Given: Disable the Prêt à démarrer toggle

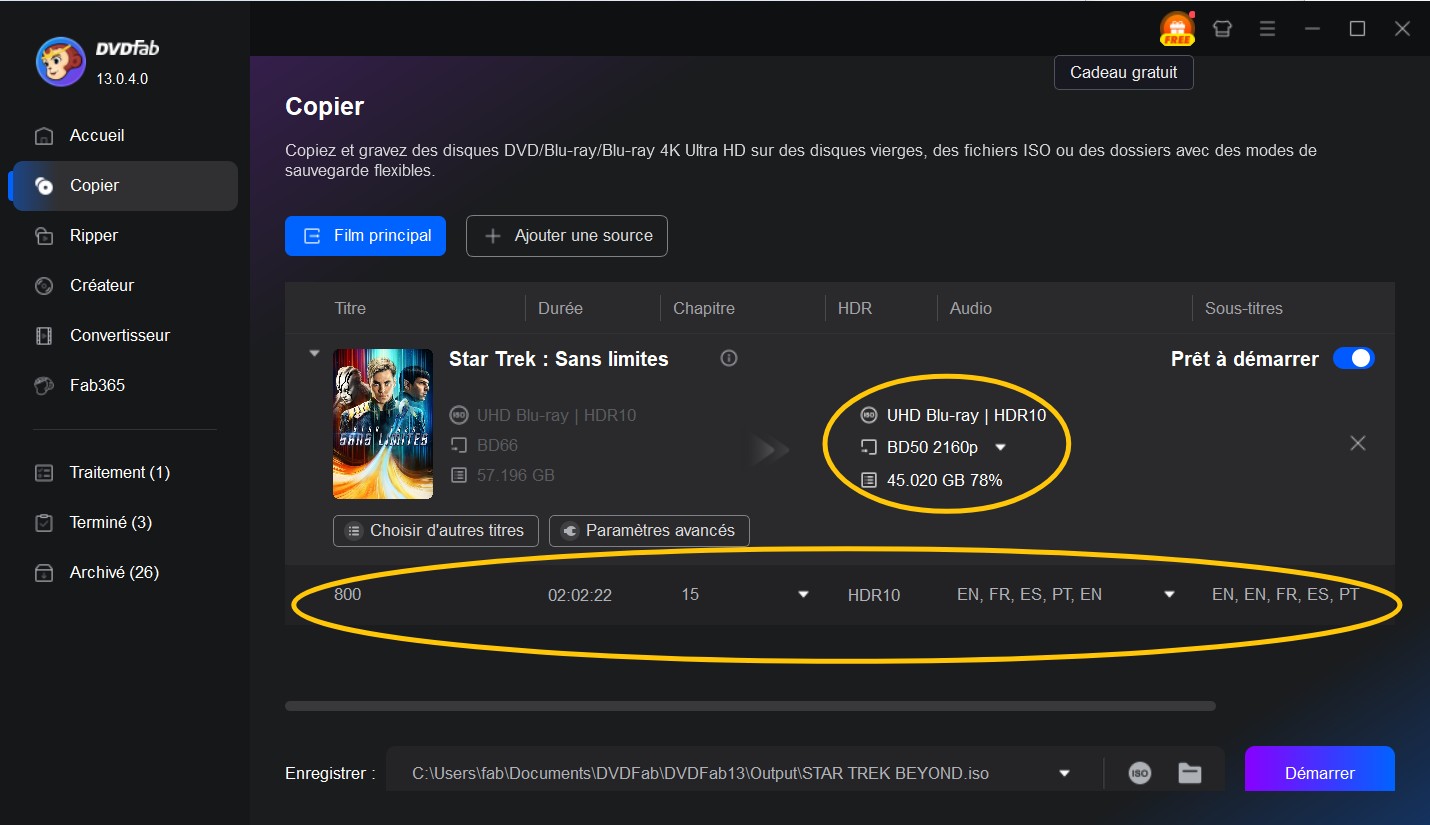Looking at the screenshot, I should click(1354, 358).
